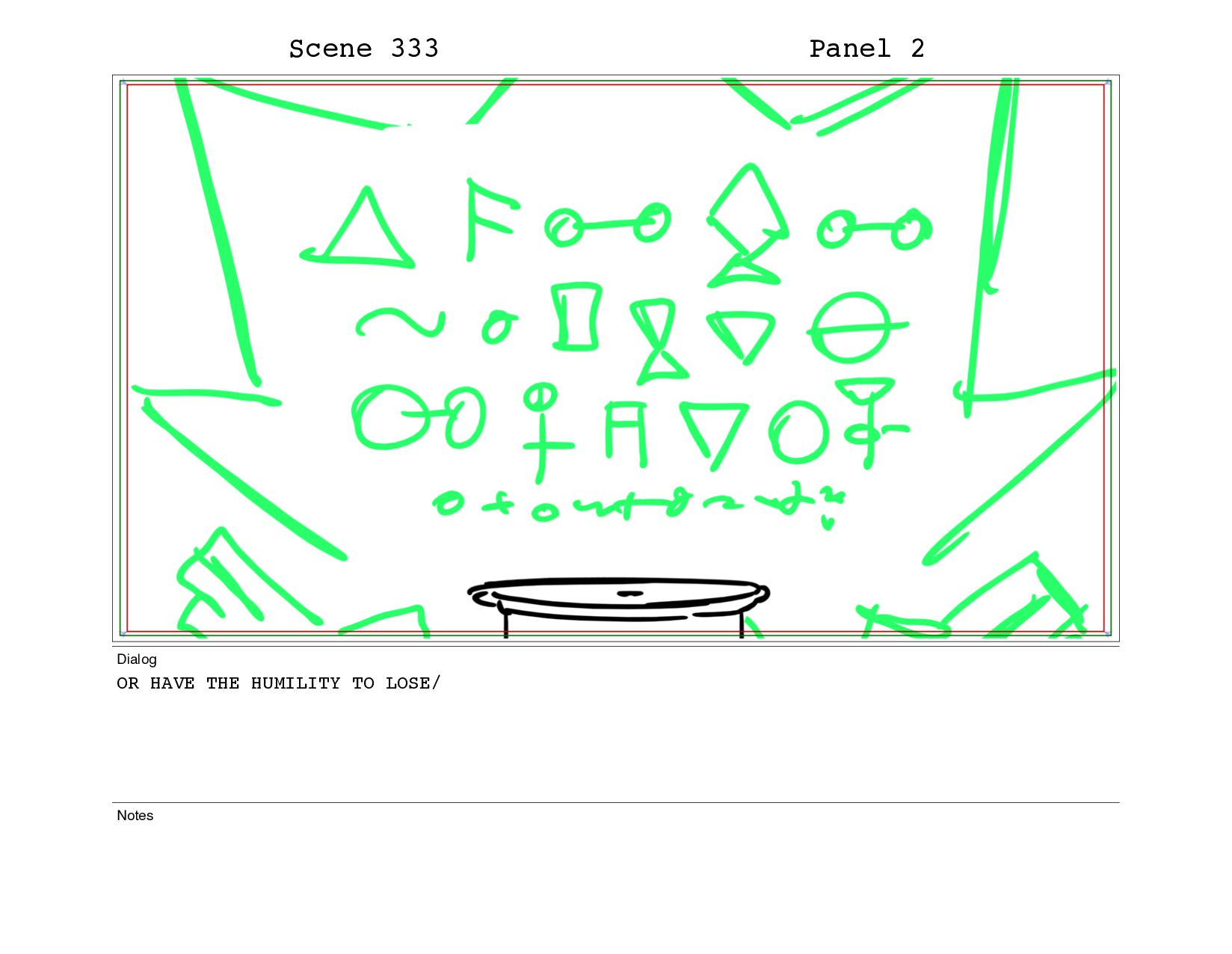Click the green wavy tilde glyph

pyautogui.click(x=400, y=323)
